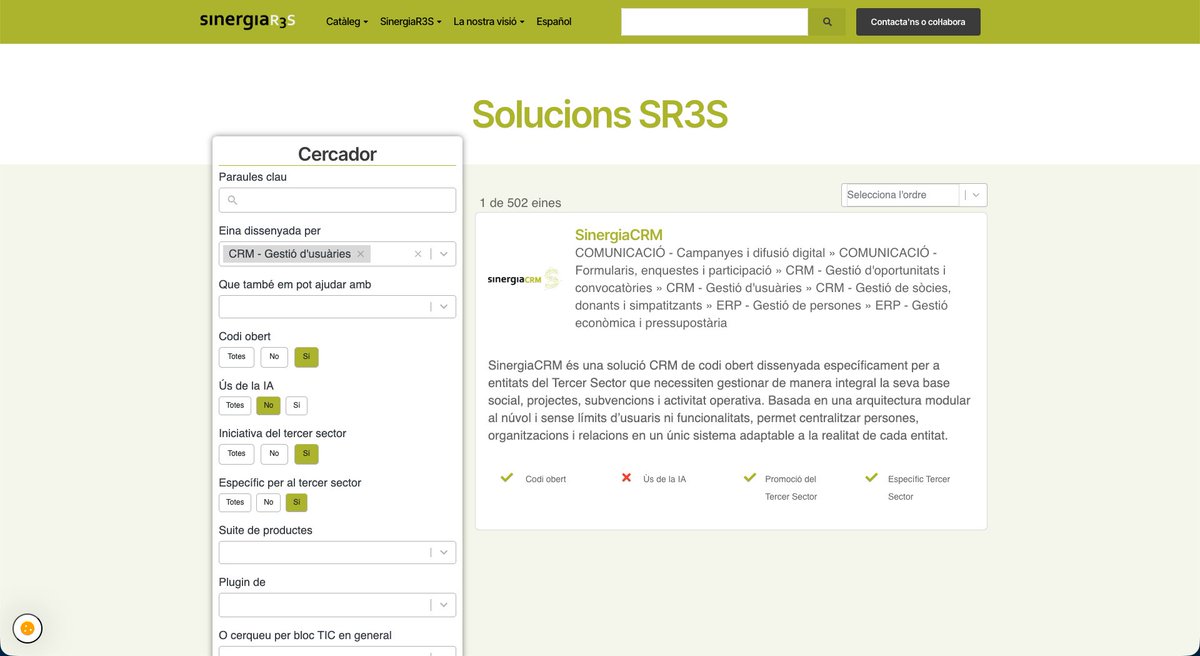Select 'Totes' under Iniciativa del tercer sector

(x=236, y=454)
